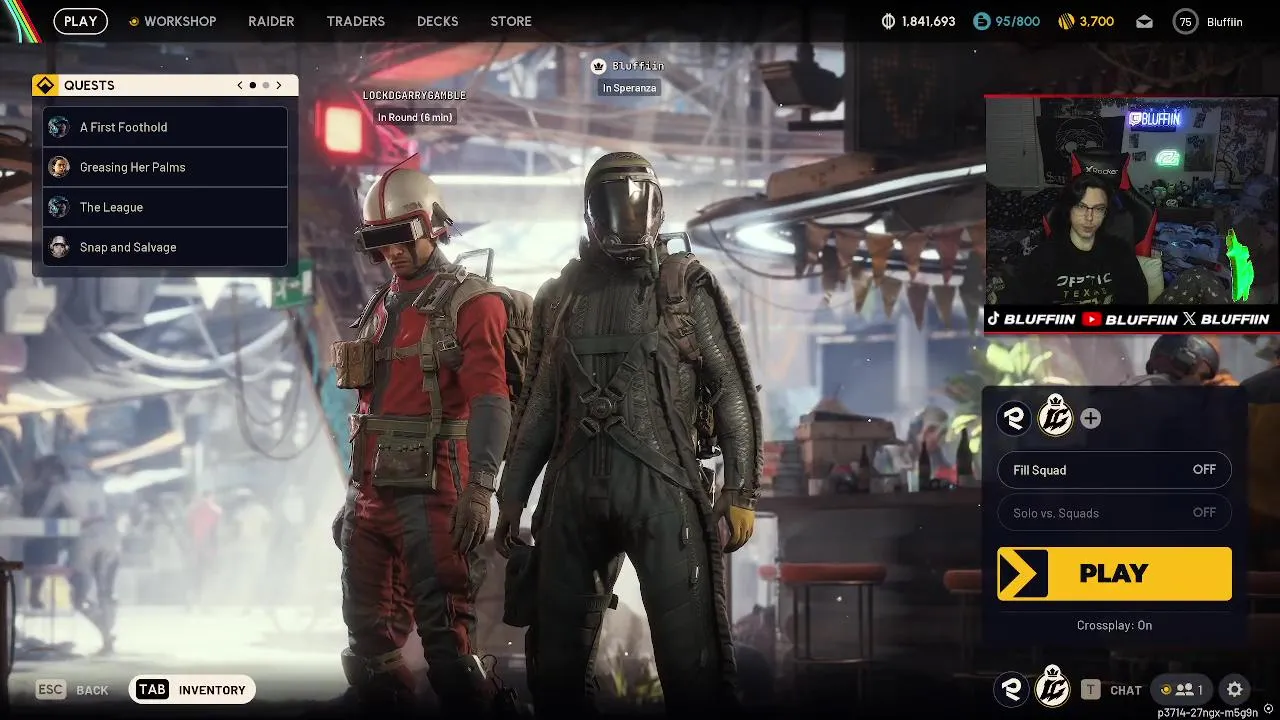1280x720 pixels.
Task: Click the Crossplay: On label
Action: click(x=1114, y=625)
